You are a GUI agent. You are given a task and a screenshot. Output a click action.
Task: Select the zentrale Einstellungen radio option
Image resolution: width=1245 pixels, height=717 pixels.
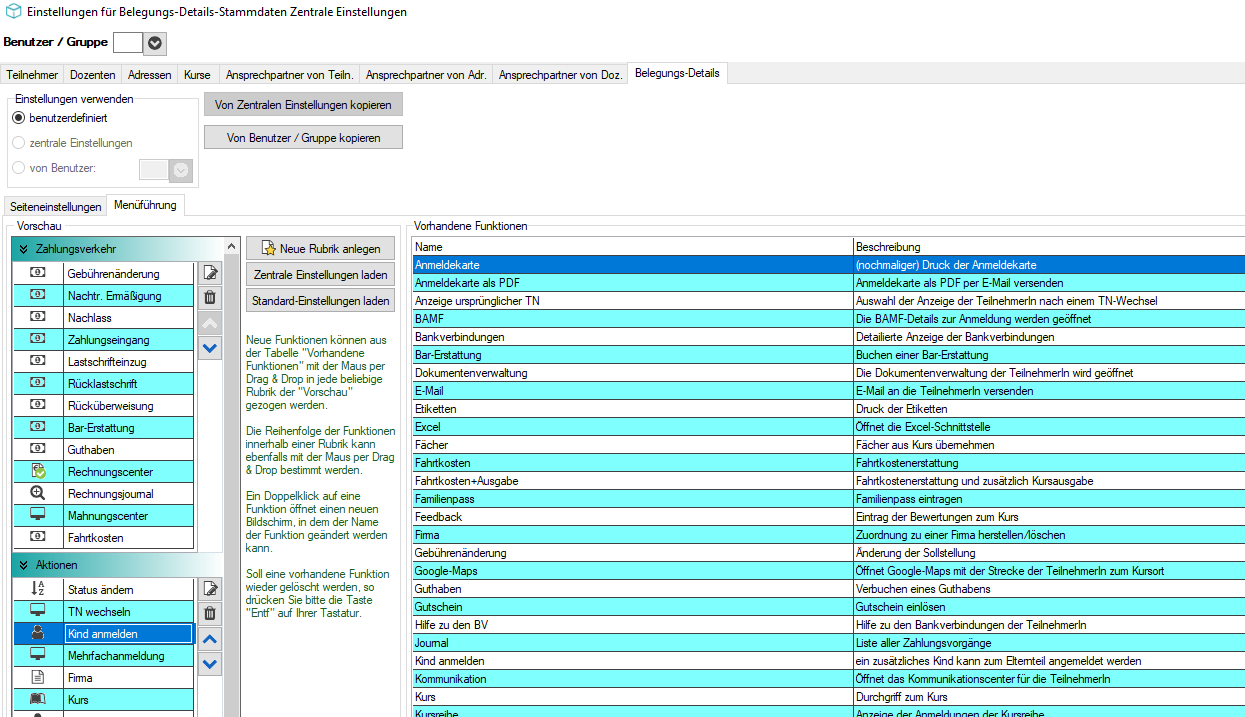pyautogui.click(x=19, y=143)
